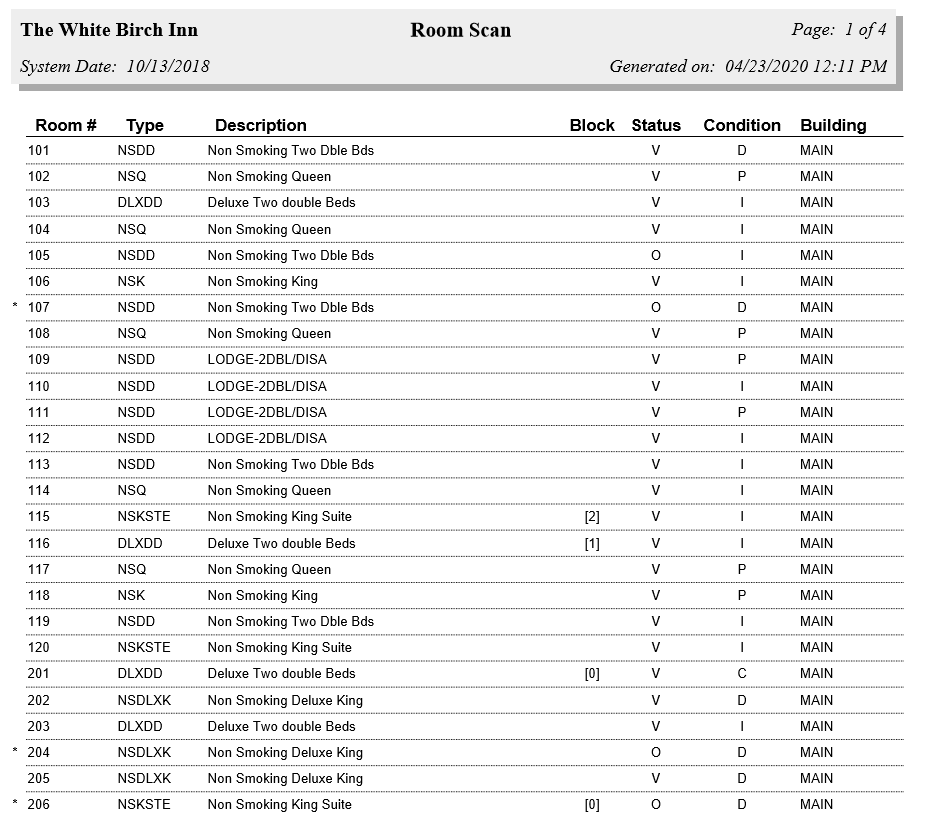Click building MAIN in room 101 row
Viewport: 925px width, 816px height.
click(x=816, y=150)
